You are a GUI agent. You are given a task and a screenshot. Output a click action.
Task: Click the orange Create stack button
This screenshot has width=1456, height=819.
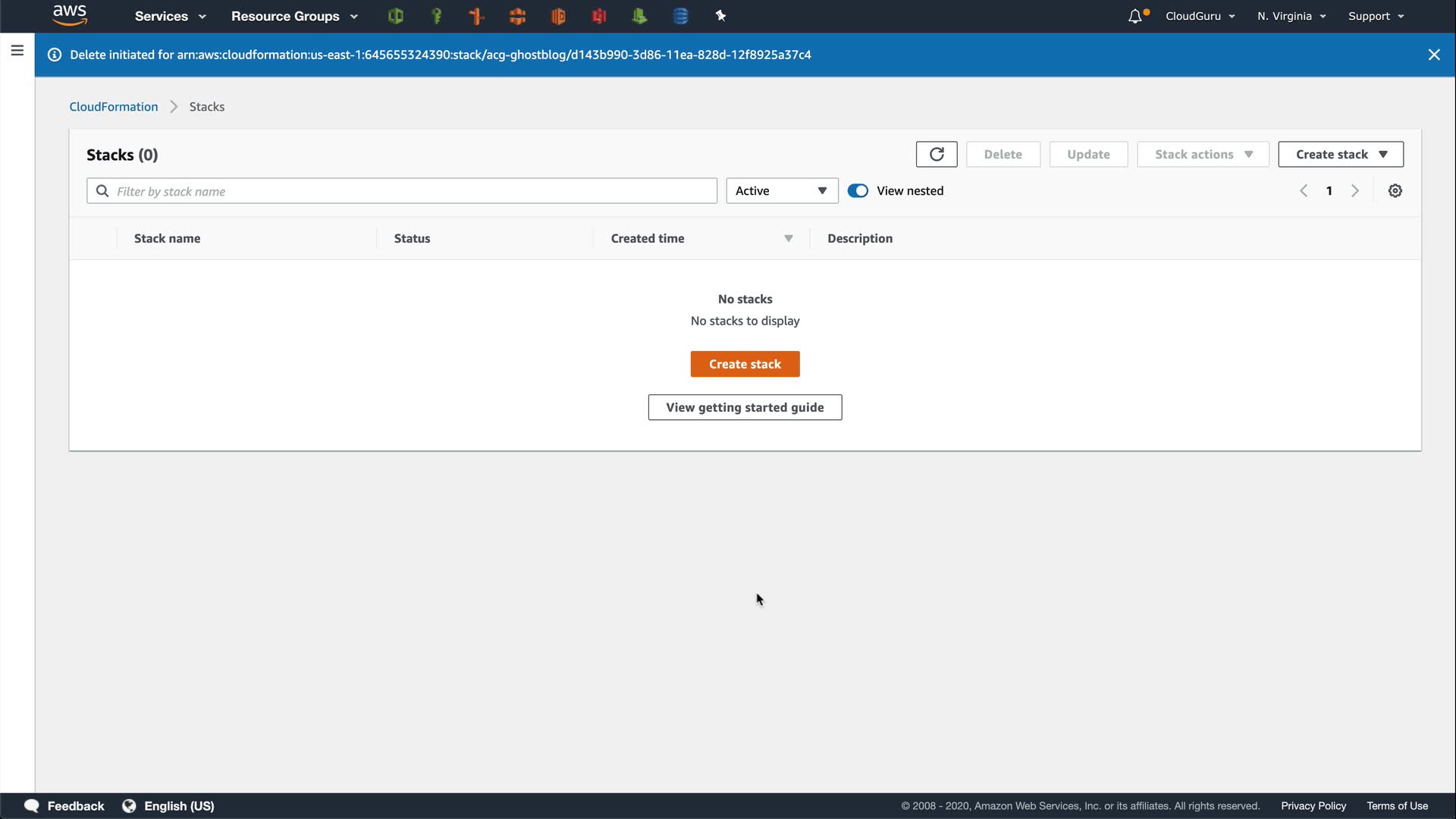(x=745, y=364)
